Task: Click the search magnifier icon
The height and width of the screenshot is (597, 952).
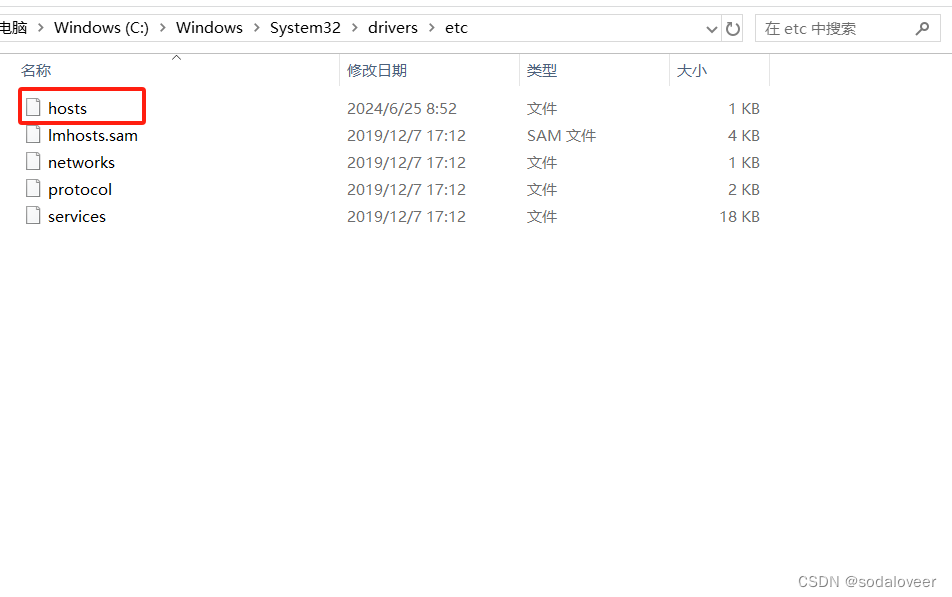Action: (x=922, y=28)
